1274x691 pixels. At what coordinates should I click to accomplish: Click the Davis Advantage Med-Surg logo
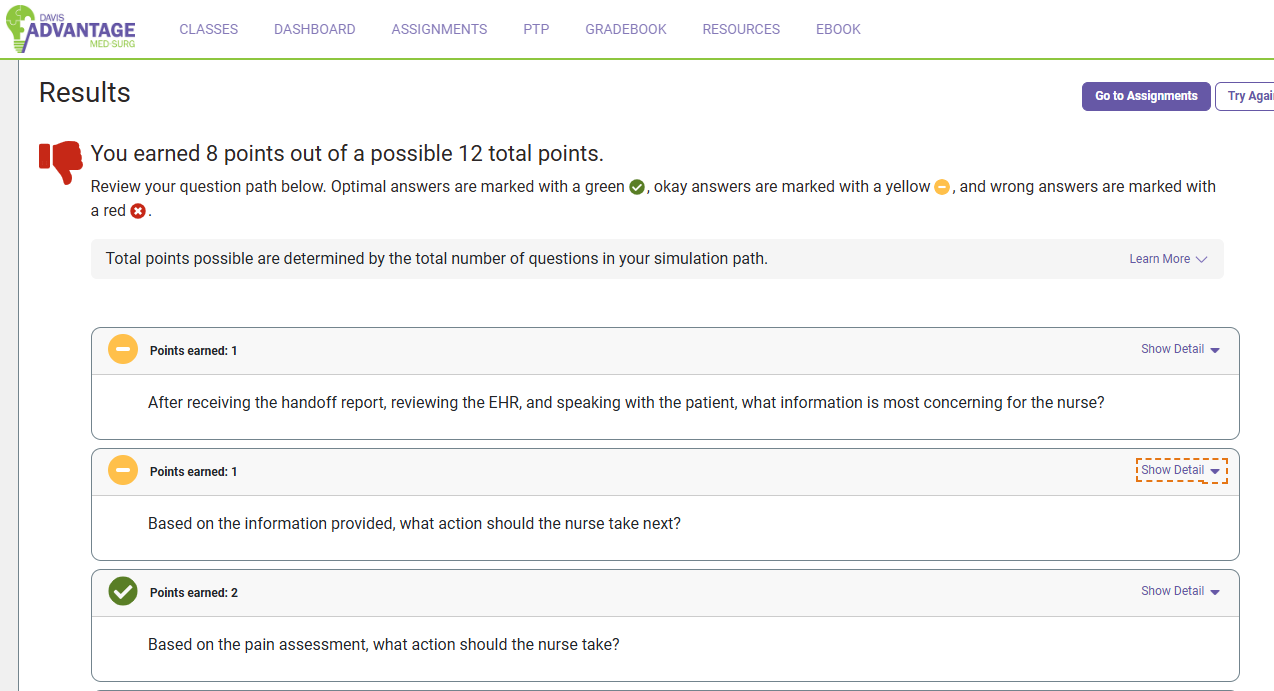70,29
